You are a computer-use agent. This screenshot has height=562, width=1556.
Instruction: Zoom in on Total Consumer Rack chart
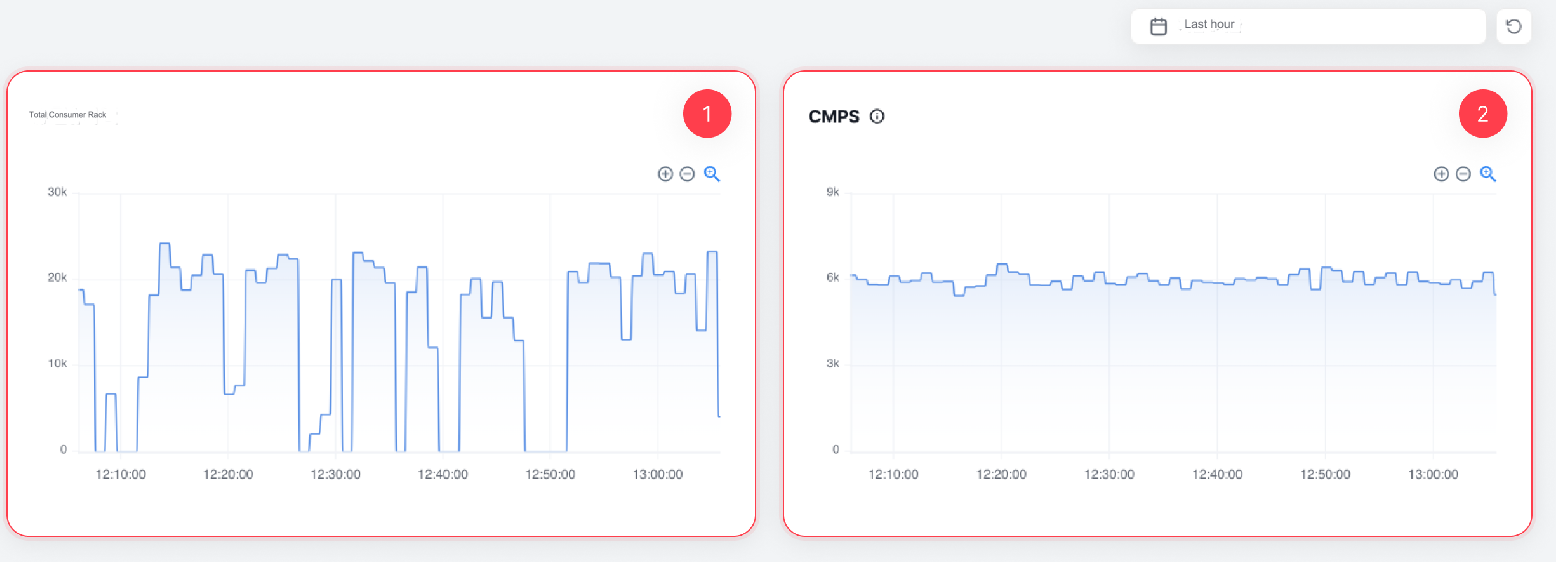coord(665,174)
